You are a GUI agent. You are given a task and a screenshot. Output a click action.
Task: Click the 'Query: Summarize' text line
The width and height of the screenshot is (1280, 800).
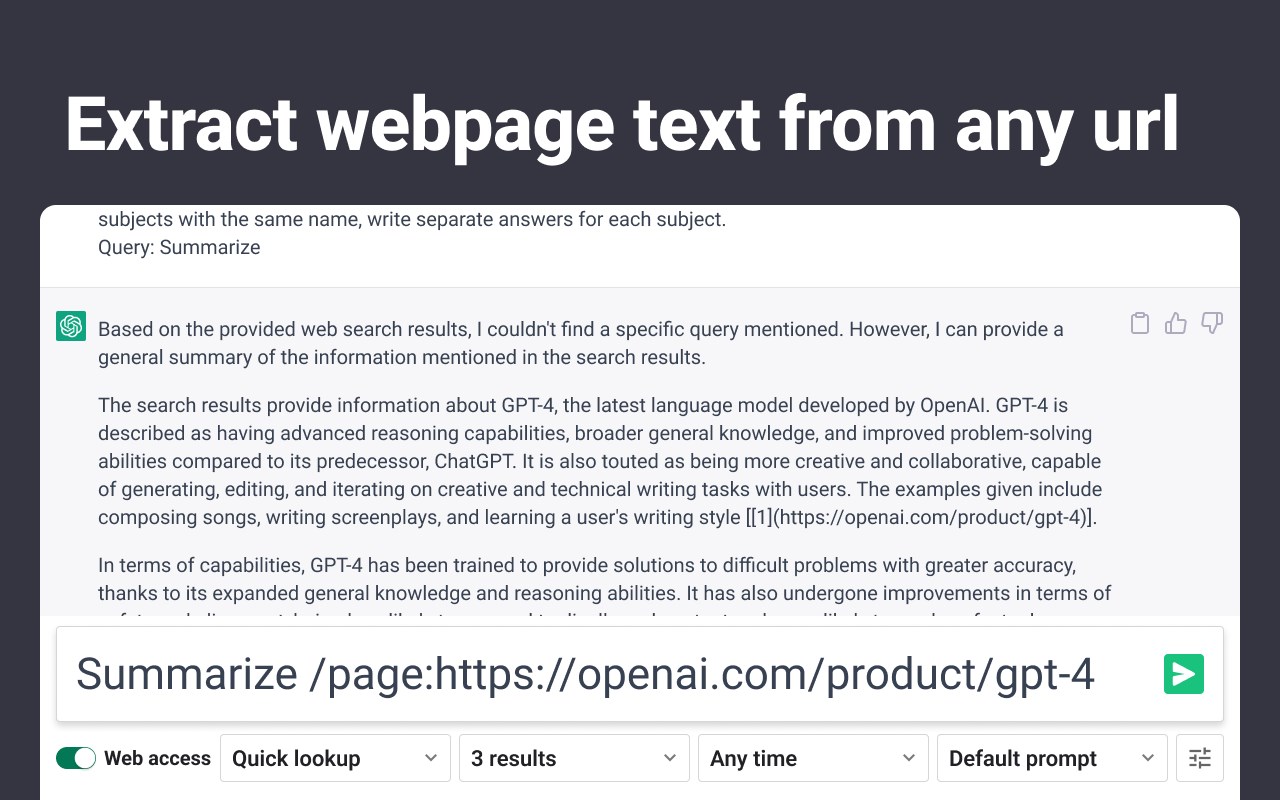click(x=179, y=247)
